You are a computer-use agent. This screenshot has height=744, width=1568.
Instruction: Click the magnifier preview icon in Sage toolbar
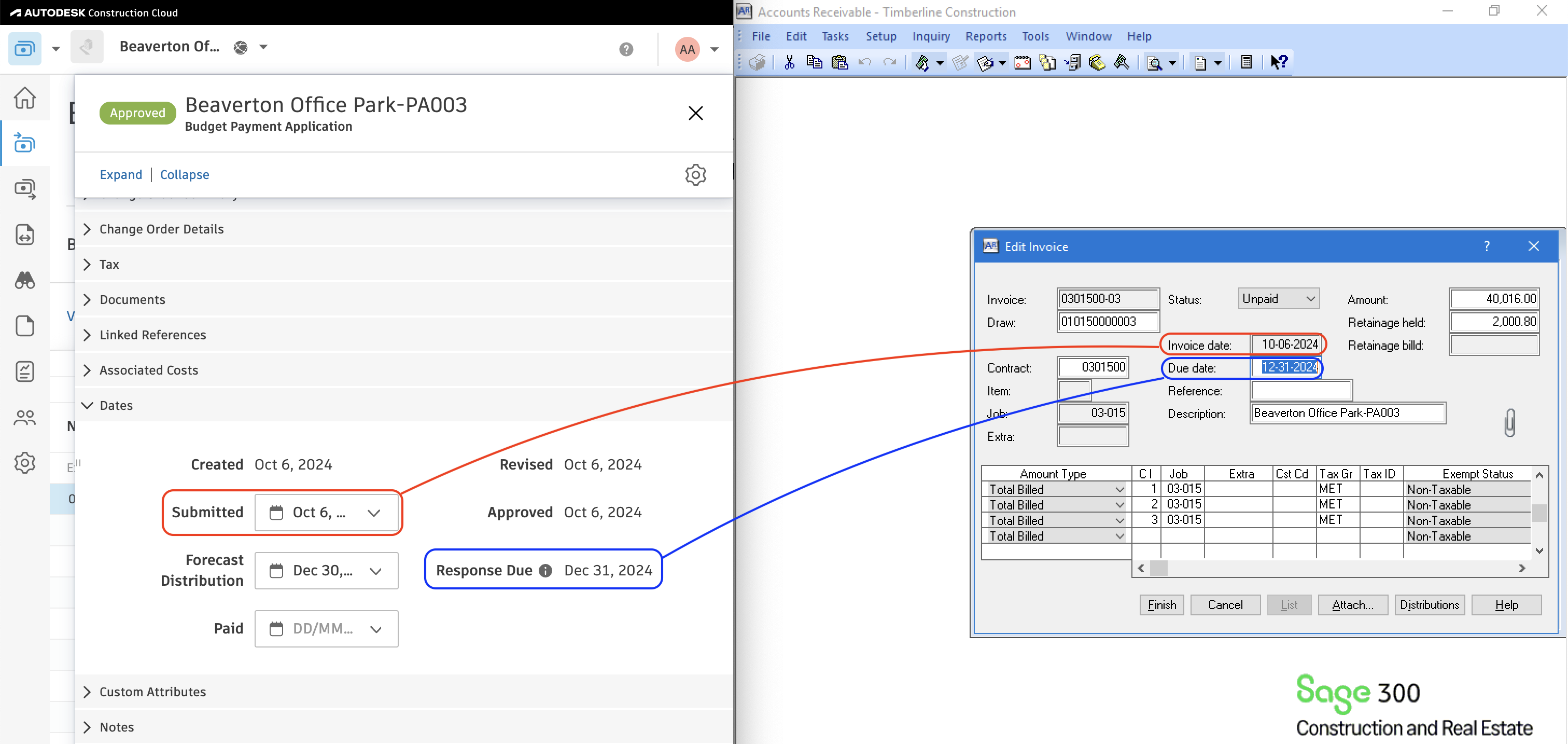point(1154,62)
